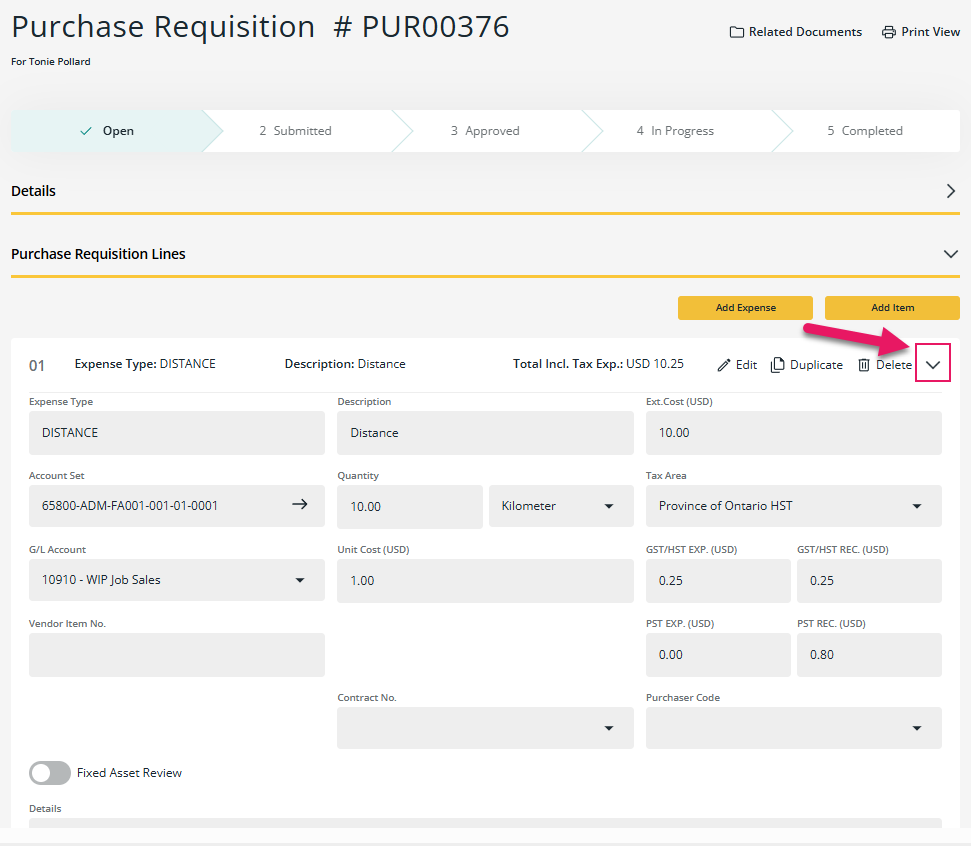
Task: Click the Account Set field
Action: point(176,506)
